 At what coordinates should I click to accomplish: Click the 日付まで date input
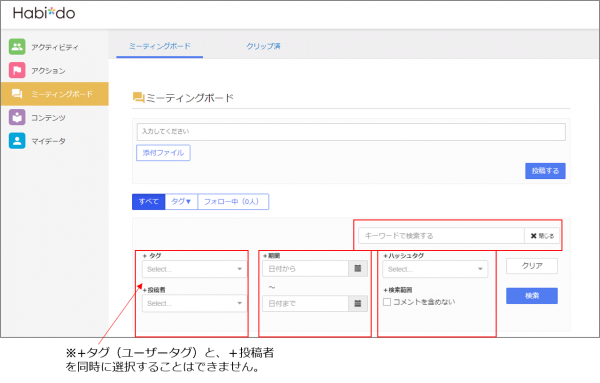coord(305,303)
